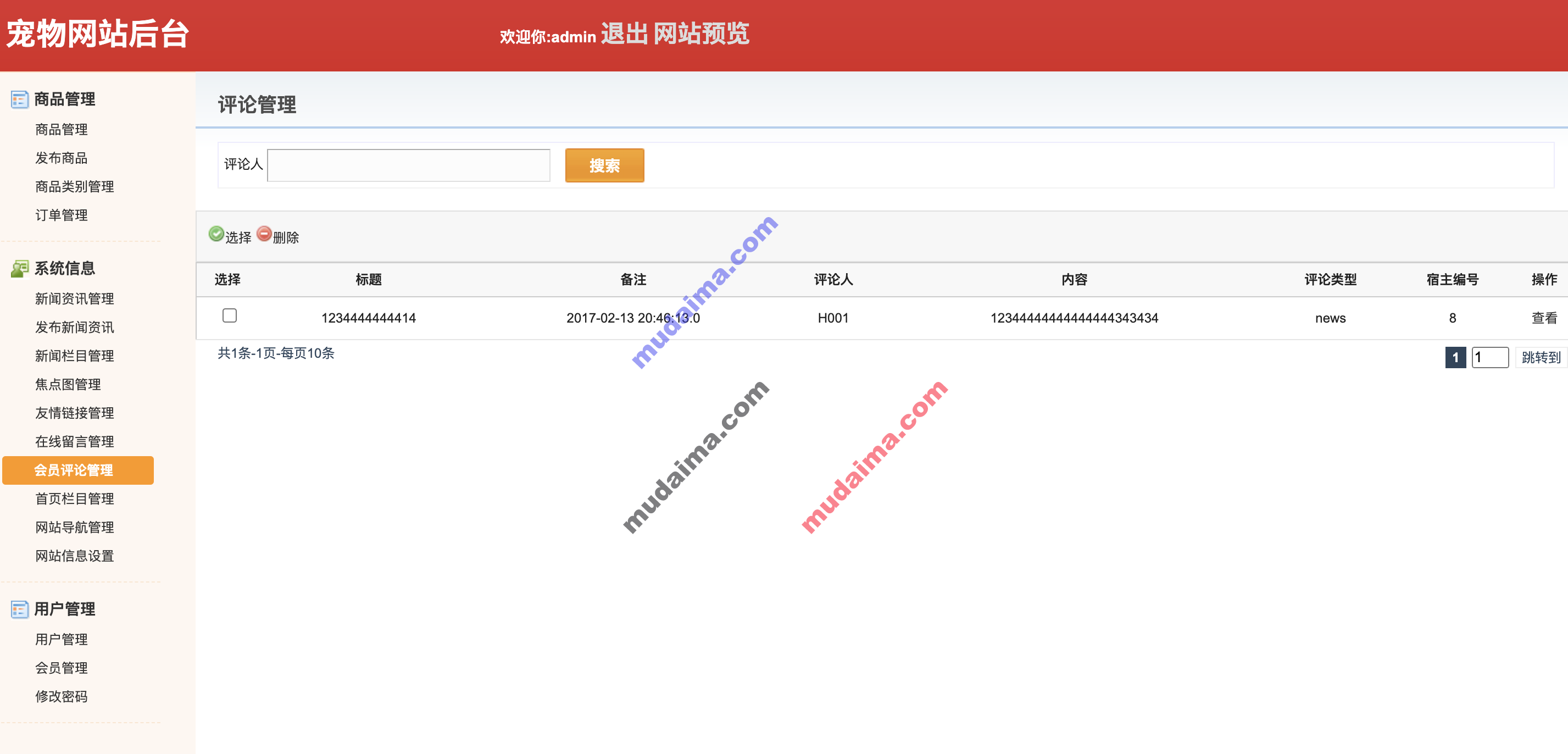Click the 标题 column header
1568x754 pixels.
pyautogui.click(x=369, y=280)
